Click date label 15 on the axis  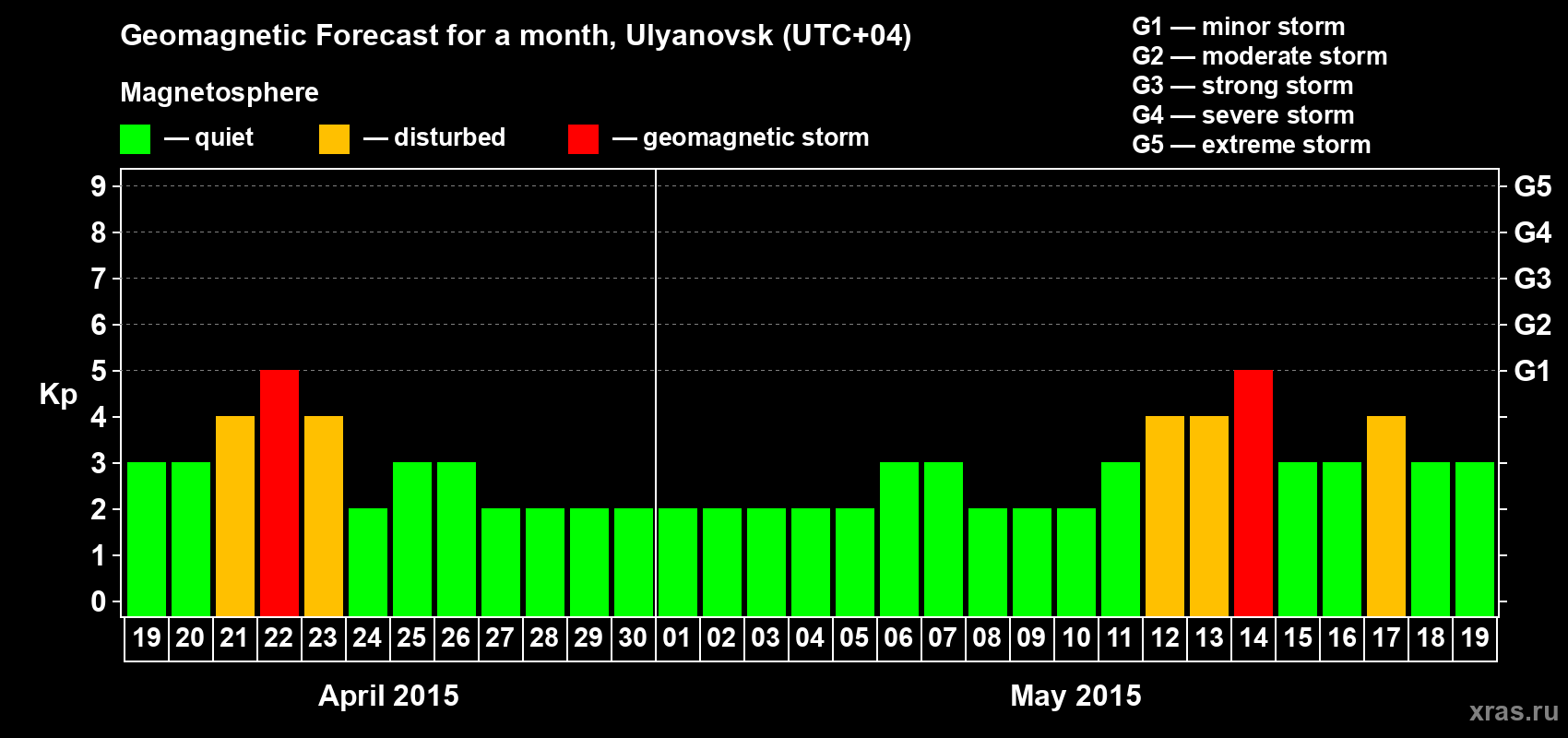pyautogui.click(x=1298, y=638)
